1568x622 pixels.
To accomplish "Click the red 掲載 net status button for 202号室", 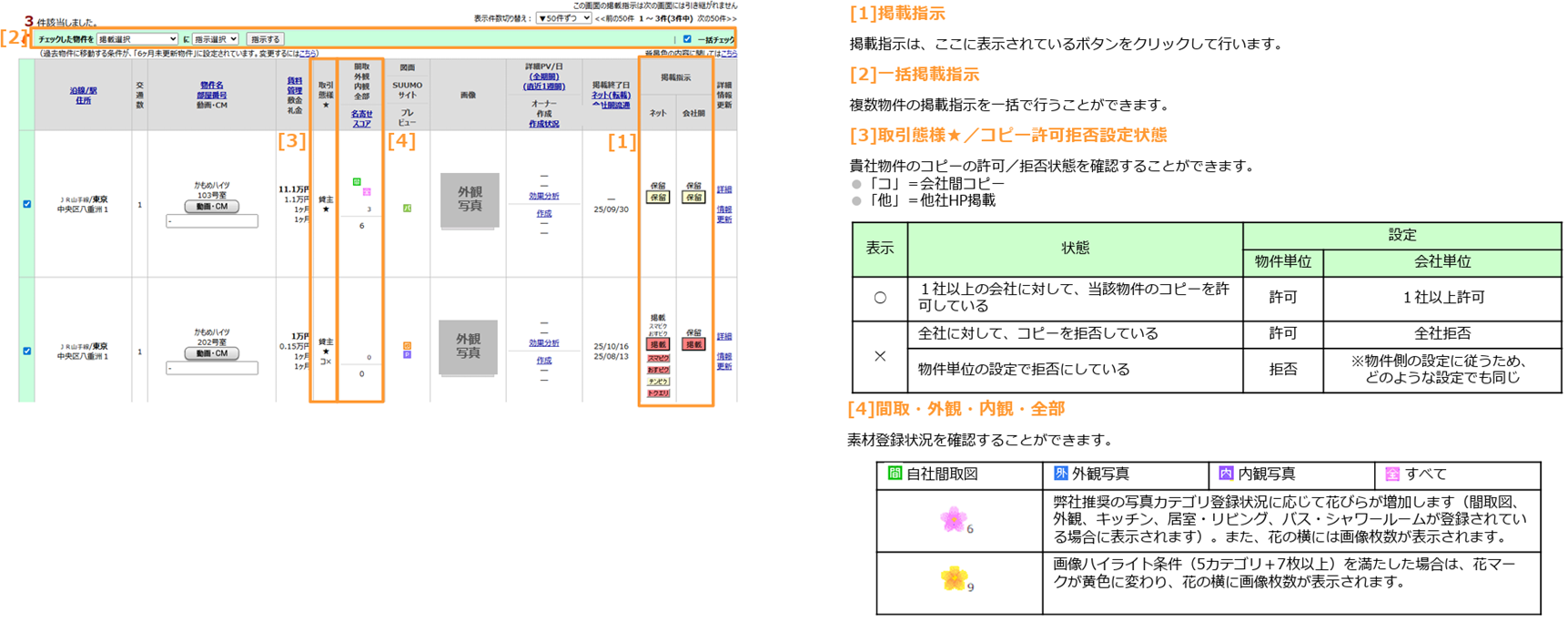I will 657,345.
